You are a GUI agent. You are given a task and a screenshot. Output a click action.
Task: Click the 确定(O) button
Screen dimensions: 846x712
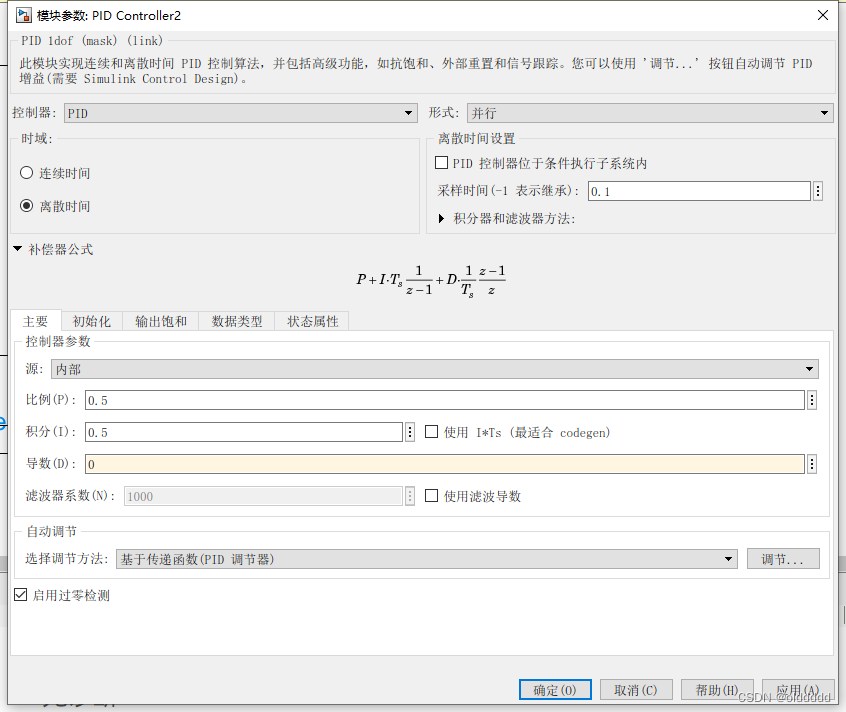click(x=555, y=690)
